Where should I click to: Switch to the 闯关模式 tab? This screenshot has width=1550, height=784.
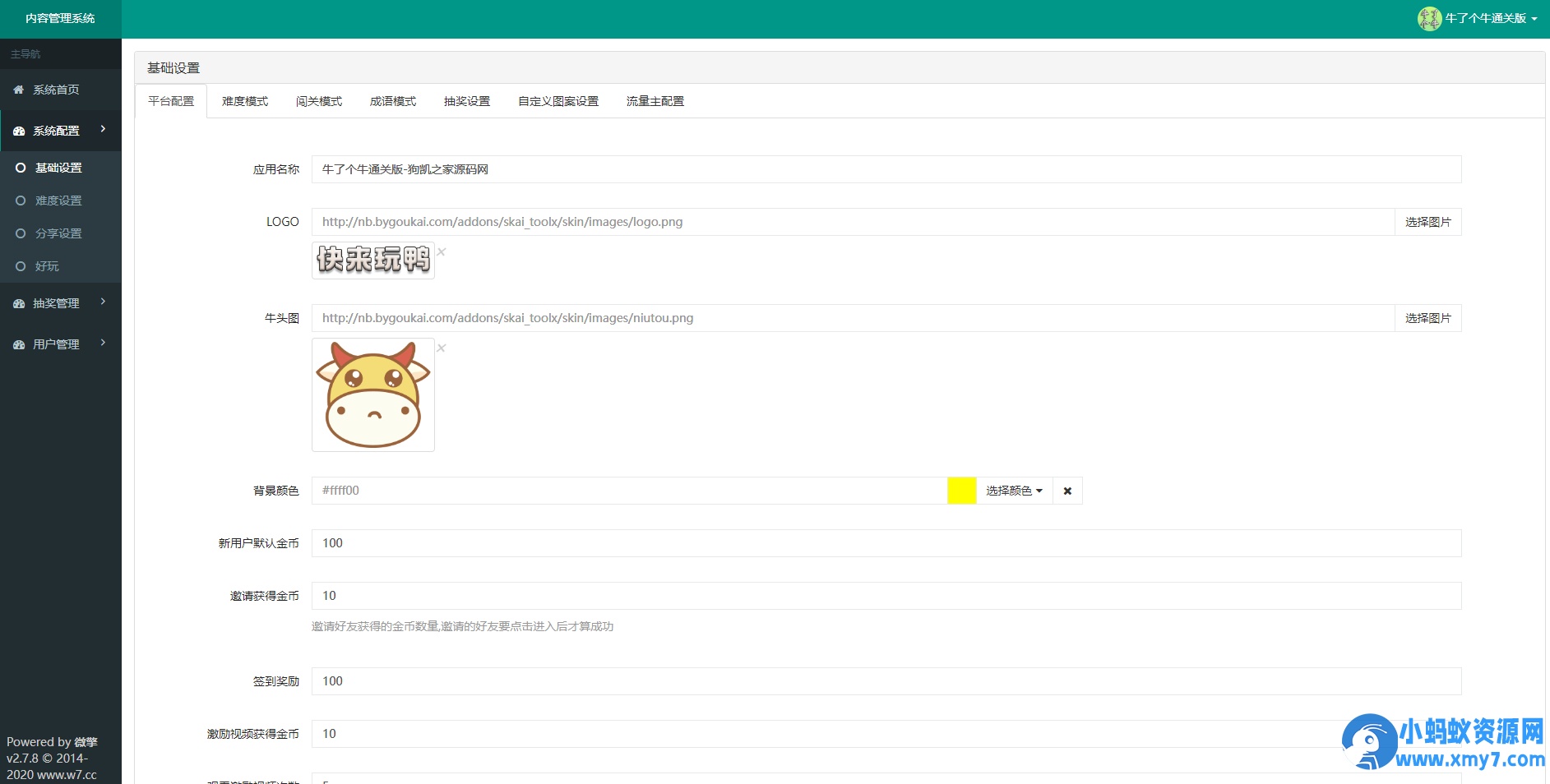click(x=319, y=101)
